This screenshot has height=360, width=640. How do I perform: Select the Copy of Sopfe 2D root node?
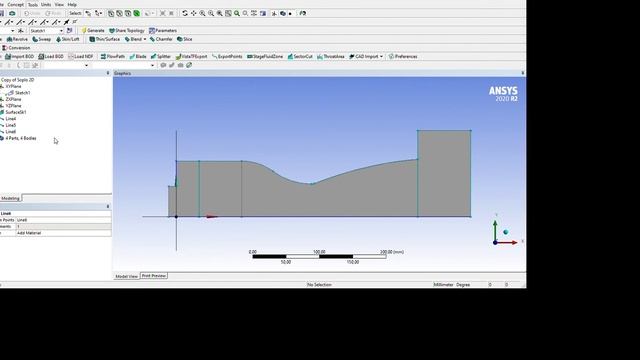tap(17, 80)
